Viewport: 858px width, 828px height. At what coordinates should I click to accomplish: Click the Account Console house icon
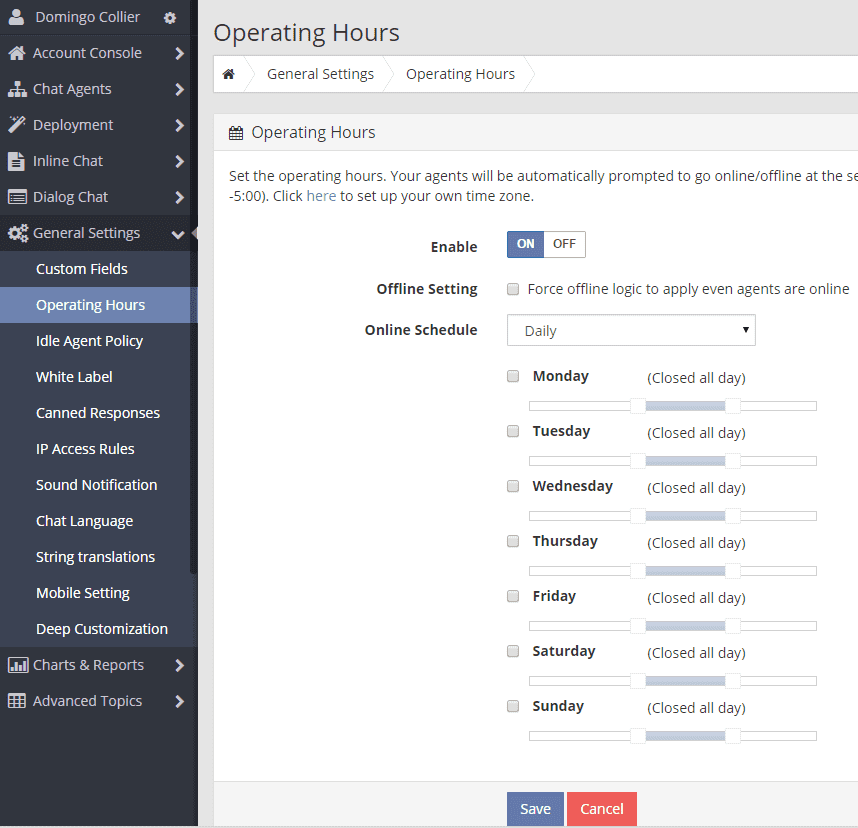click(17, 53)
